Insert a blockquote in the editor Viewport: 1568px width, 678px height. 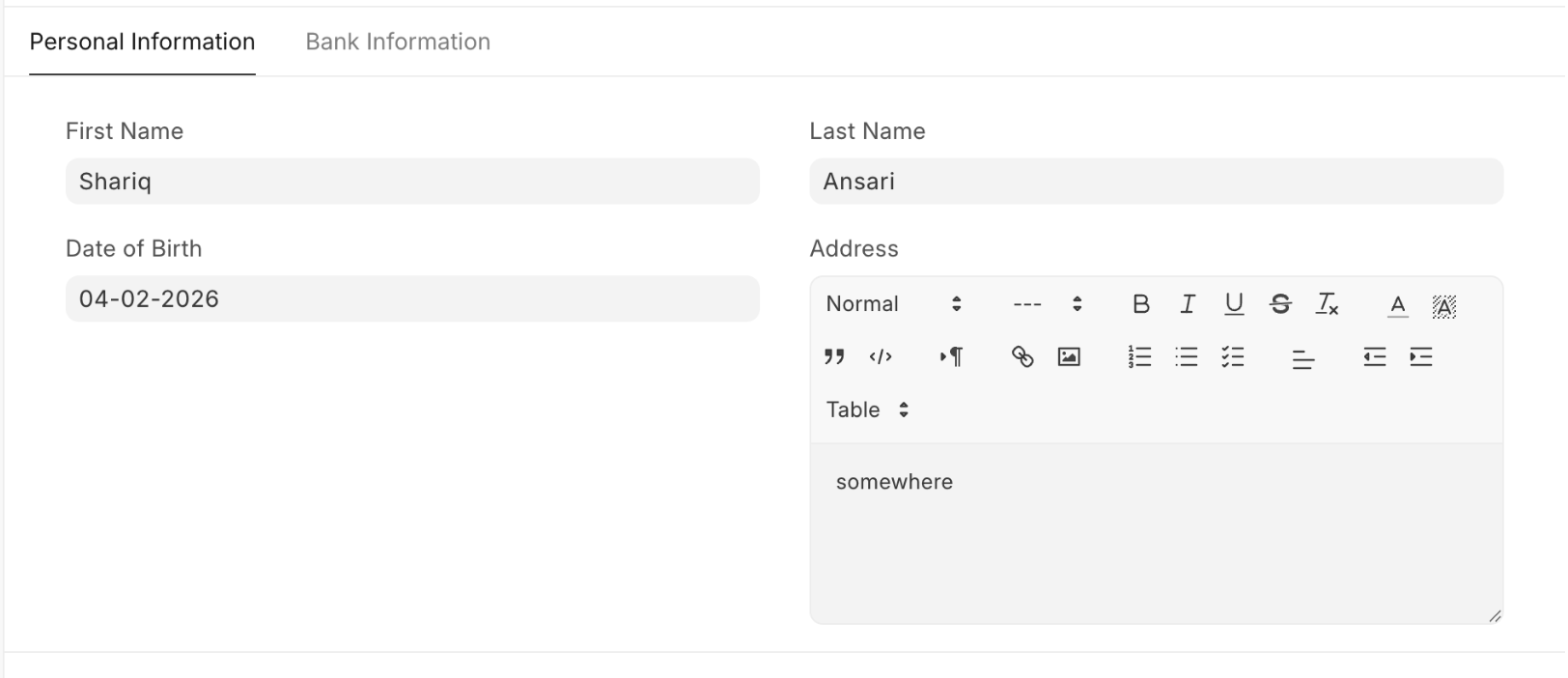[834, 357]
